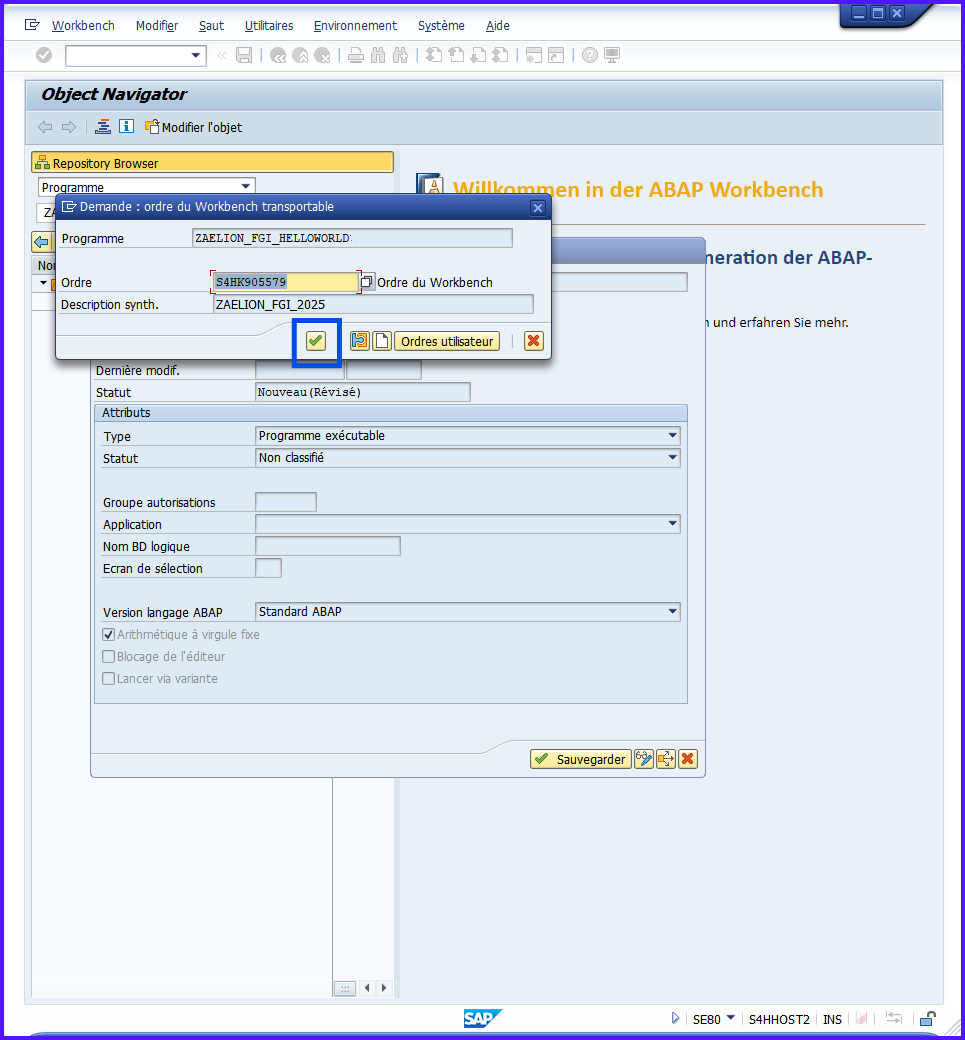Image resolution: width=965 pixels, height=1040 pixels.
Task: Open the Environnement menu
Action: [x=355, y=26]
